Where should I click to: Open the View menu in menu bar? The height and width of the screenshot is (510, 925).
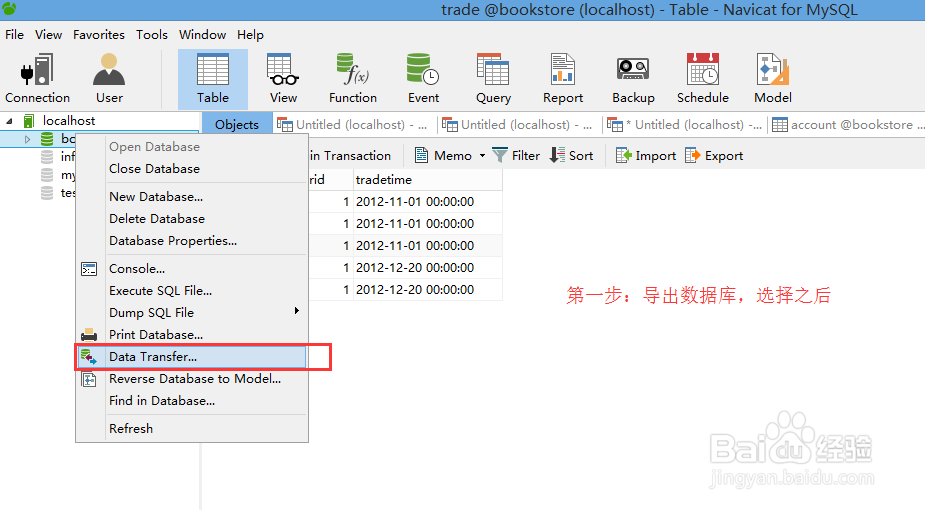48,35
